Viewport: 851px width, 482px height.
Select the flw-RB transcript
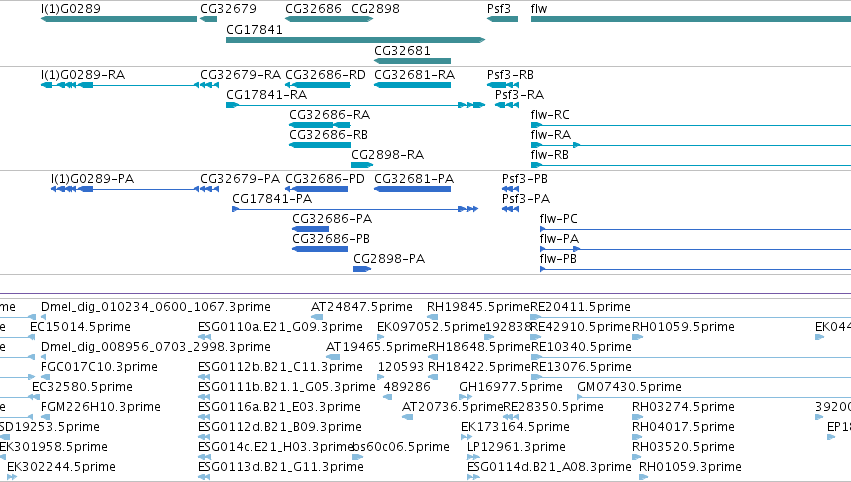click(x=691, y=165)
